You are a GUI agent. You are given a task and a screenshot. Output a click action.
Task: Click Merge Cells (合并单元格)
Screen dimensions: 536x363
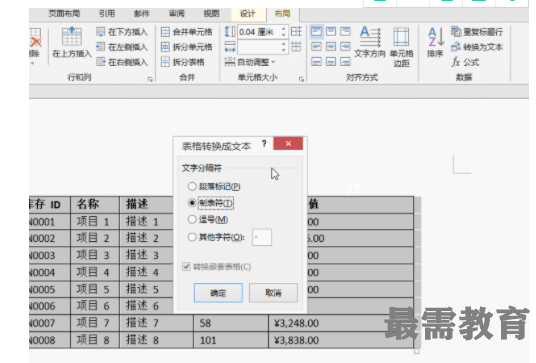click(187, 32)
